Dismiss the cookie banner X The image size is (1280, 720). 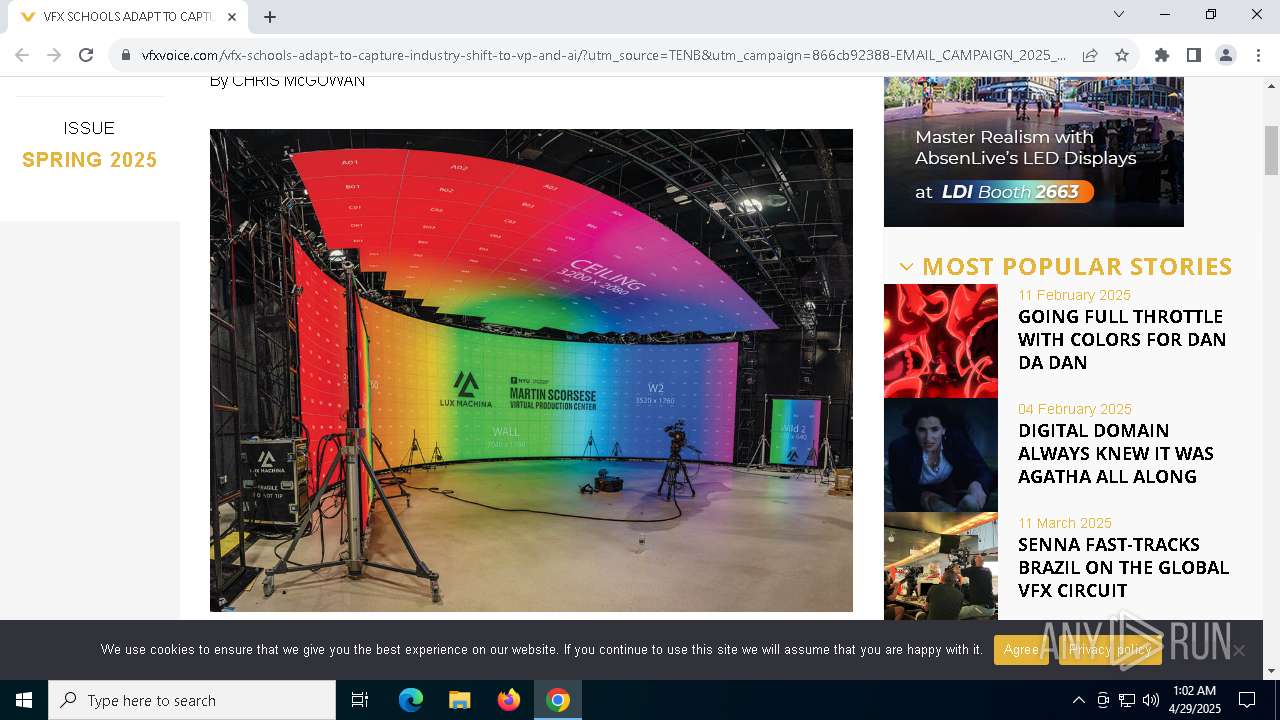point(1239,650)
